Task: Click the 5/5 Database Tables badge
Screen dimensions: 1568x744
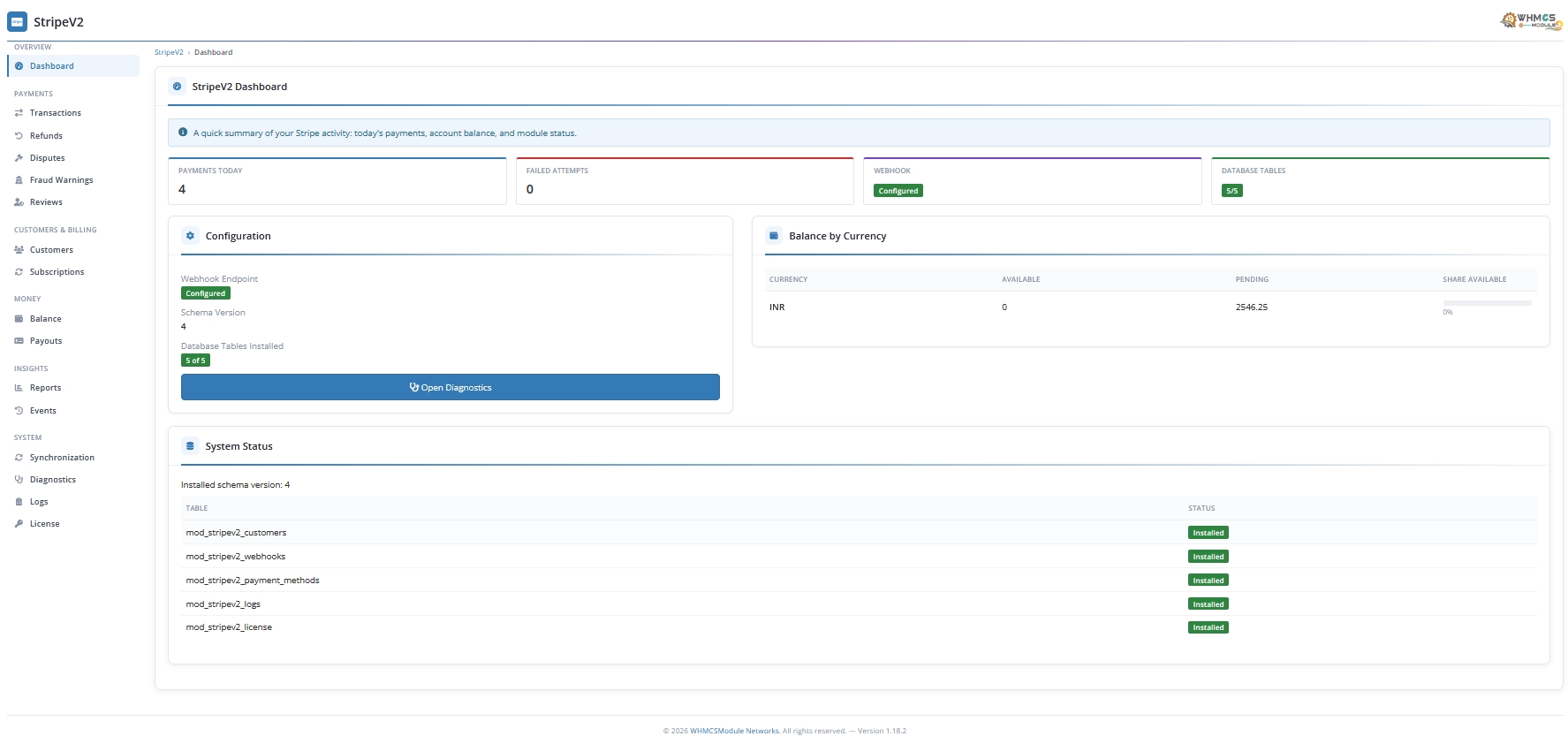Action: (x=1232, y=191)
